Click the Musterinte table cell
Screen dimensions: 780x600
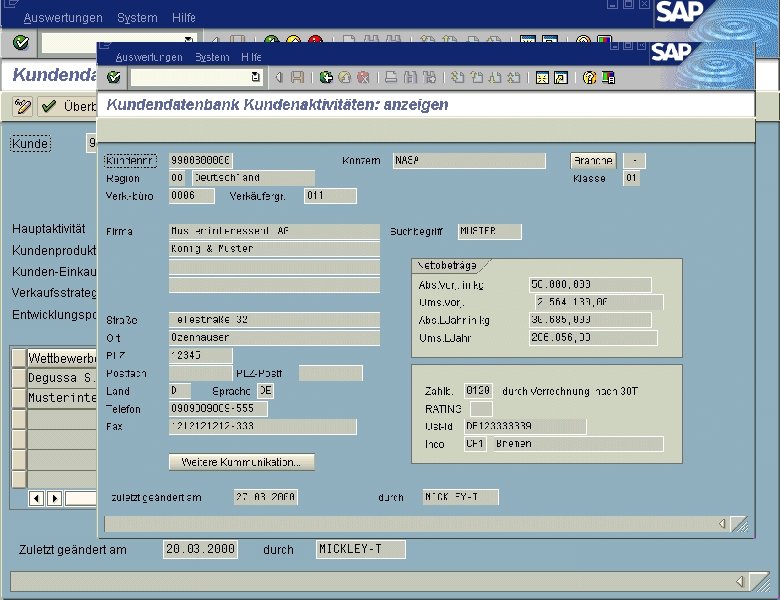(62, 398)
